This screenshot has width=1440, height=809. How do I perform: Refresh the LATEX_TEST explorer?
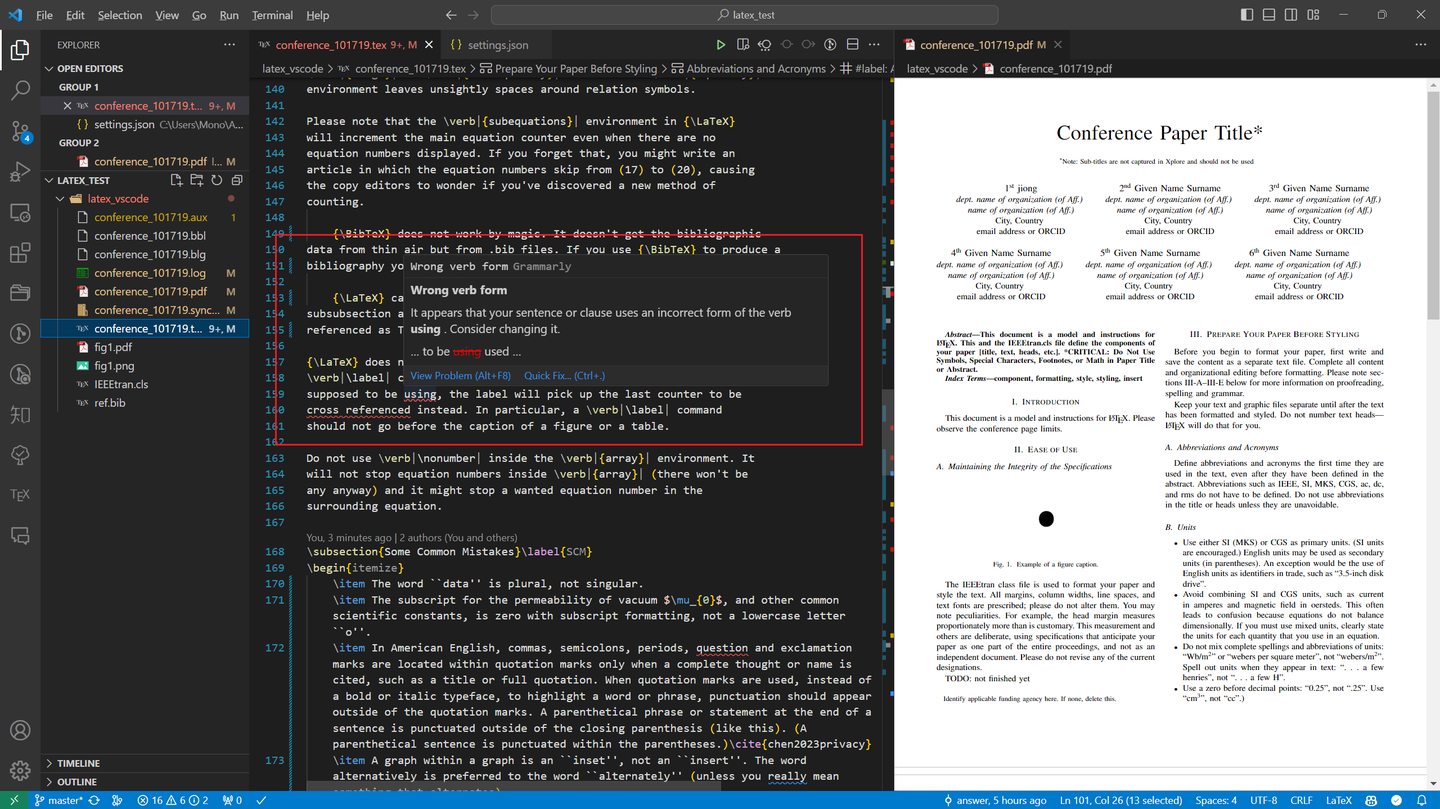[x=217, y=181]
